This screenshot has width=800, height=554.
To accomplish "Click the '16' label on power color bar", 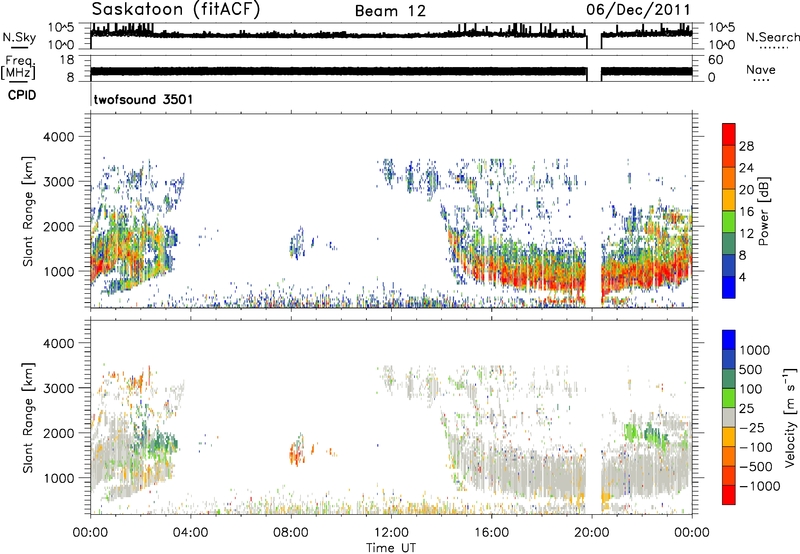I will 746,212.
